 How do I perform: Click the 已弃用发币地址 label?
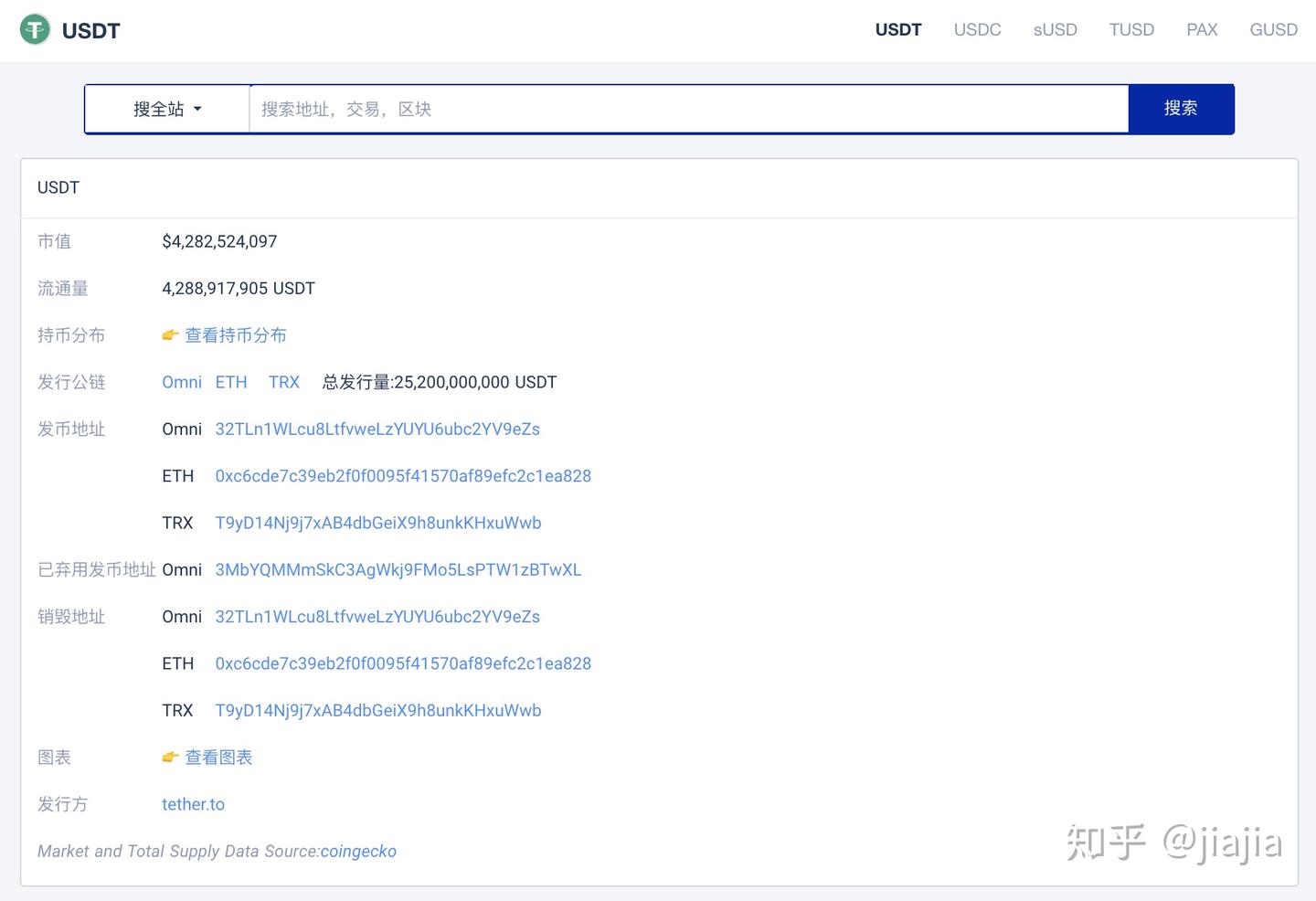point(97,570)
